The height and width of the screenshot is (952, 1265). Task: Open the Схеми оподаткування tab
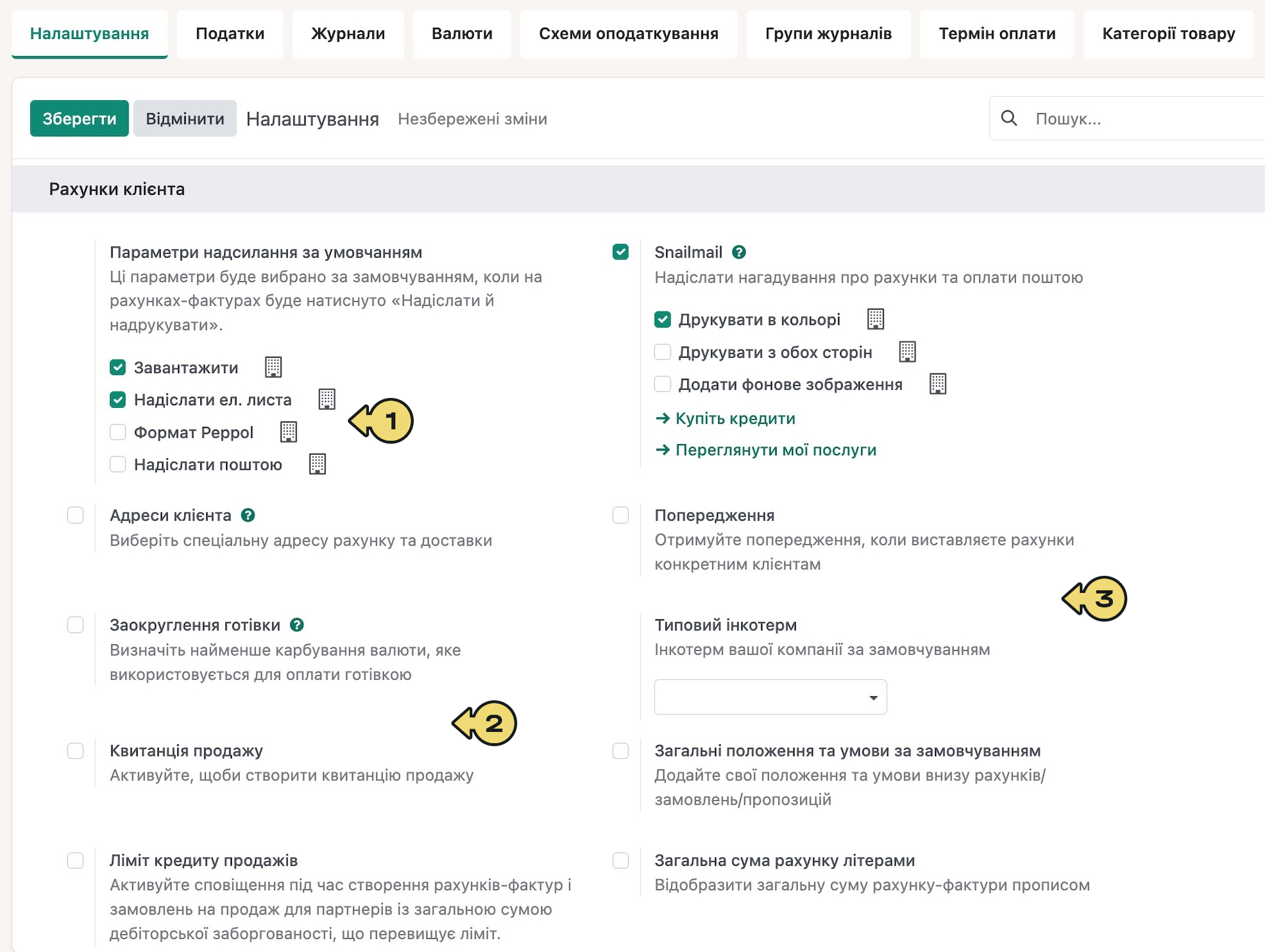629,34
